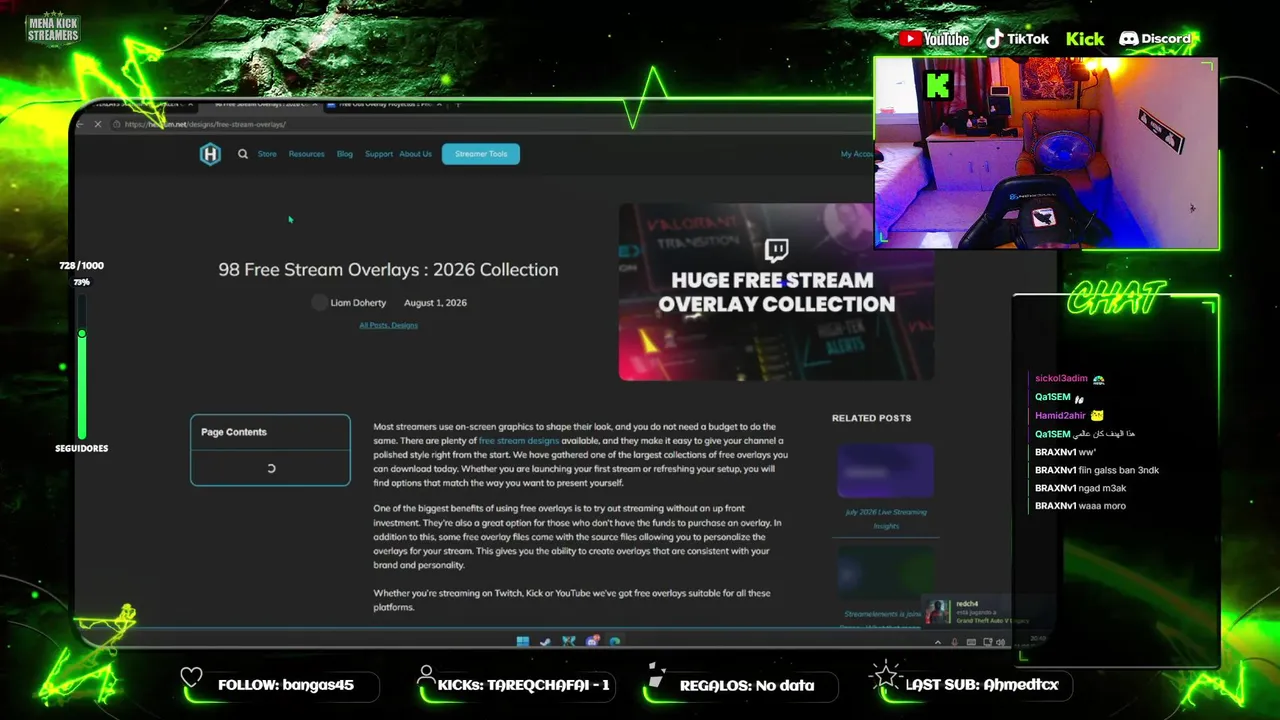Open the green related post thumbnail
This screenshot has width=1280, height=720.
886,570
